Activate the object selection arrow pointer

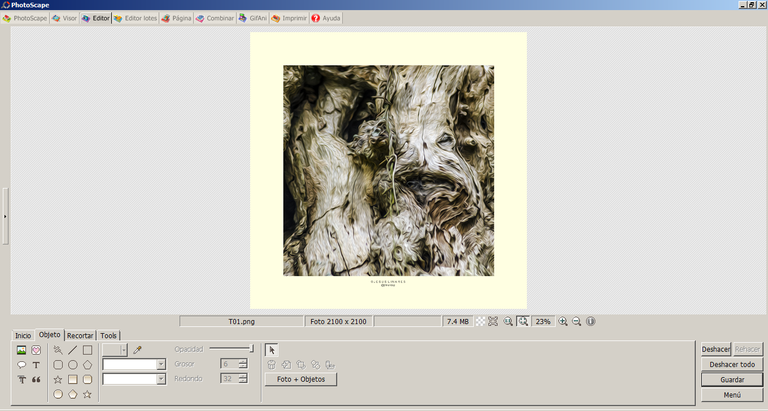[272, 350]
